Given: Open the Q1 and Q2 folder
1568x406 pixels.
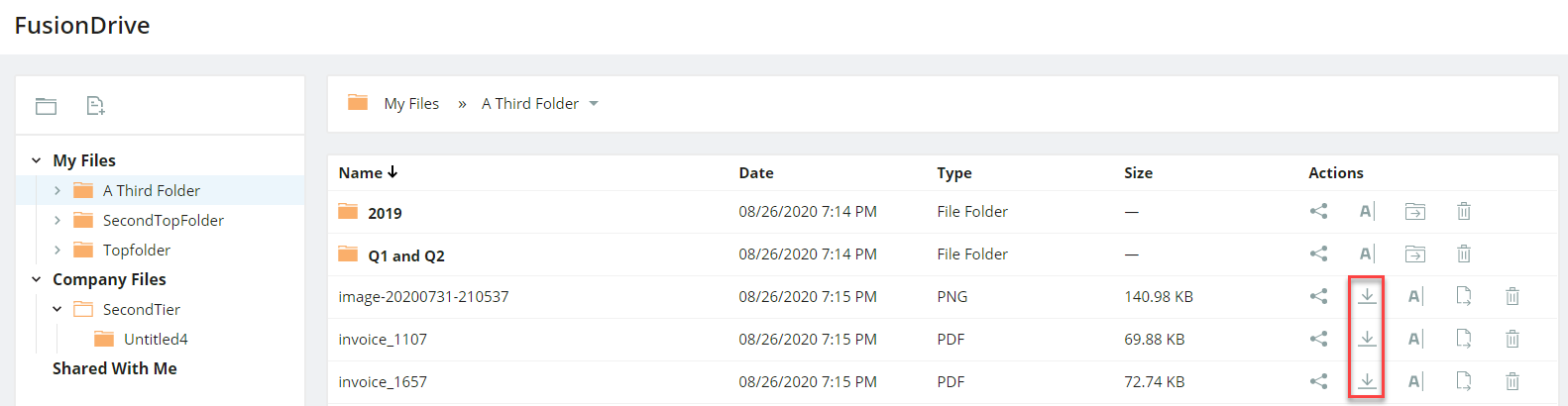Looking at the screenshot, I should point(406,255).
